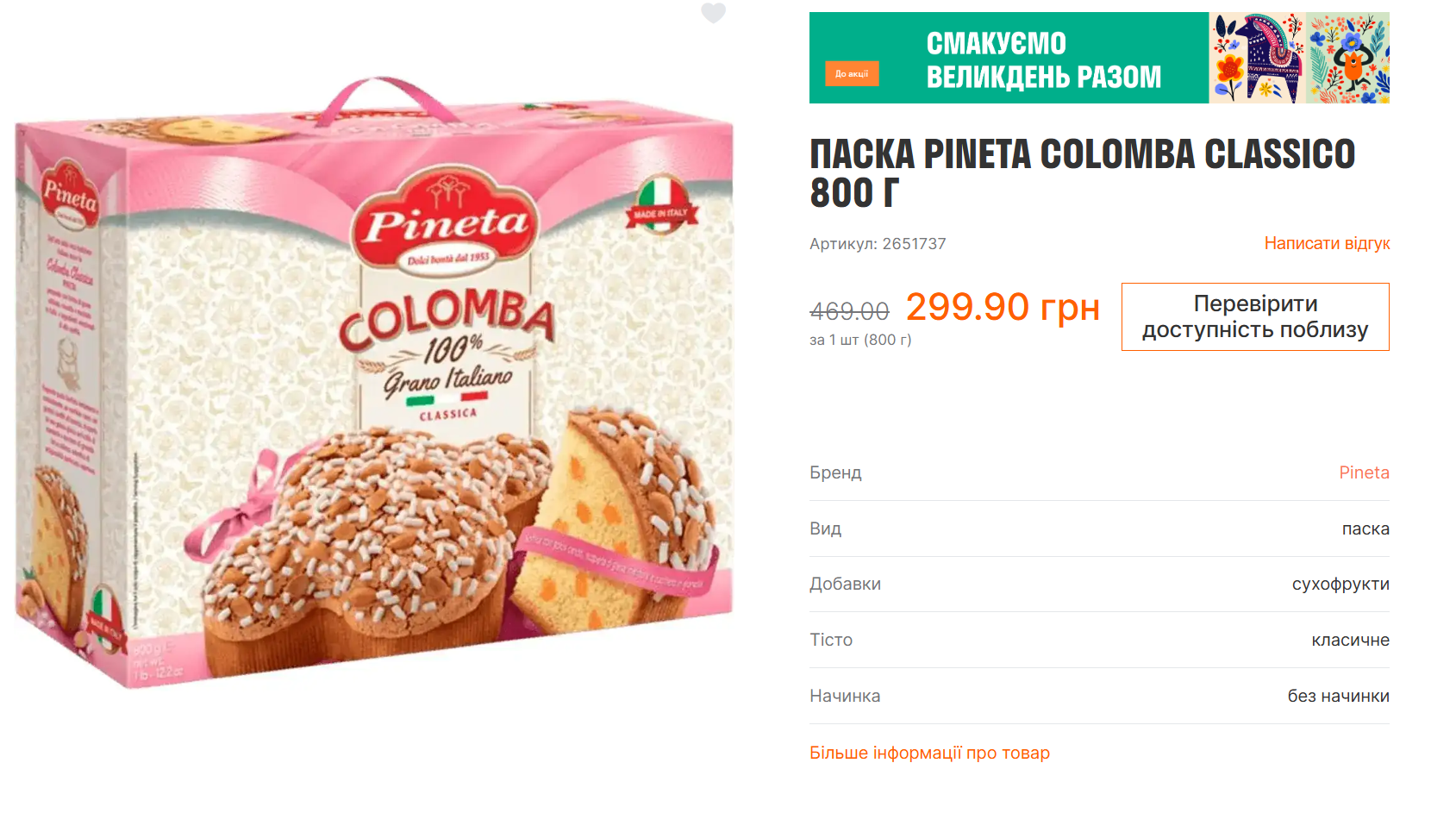Screen dimensions: 1456x813
Task: Open "Більше інформації про товар" link
Action: point(929,753)
